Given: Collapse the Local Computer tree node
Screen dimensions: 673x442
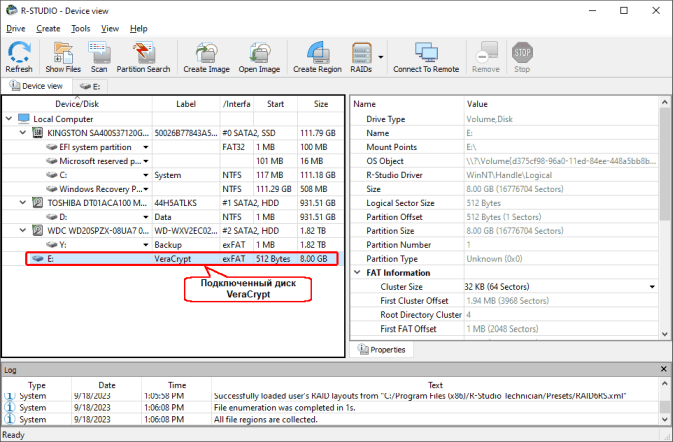Looking at the screenshot, I should tap(9, 118).
